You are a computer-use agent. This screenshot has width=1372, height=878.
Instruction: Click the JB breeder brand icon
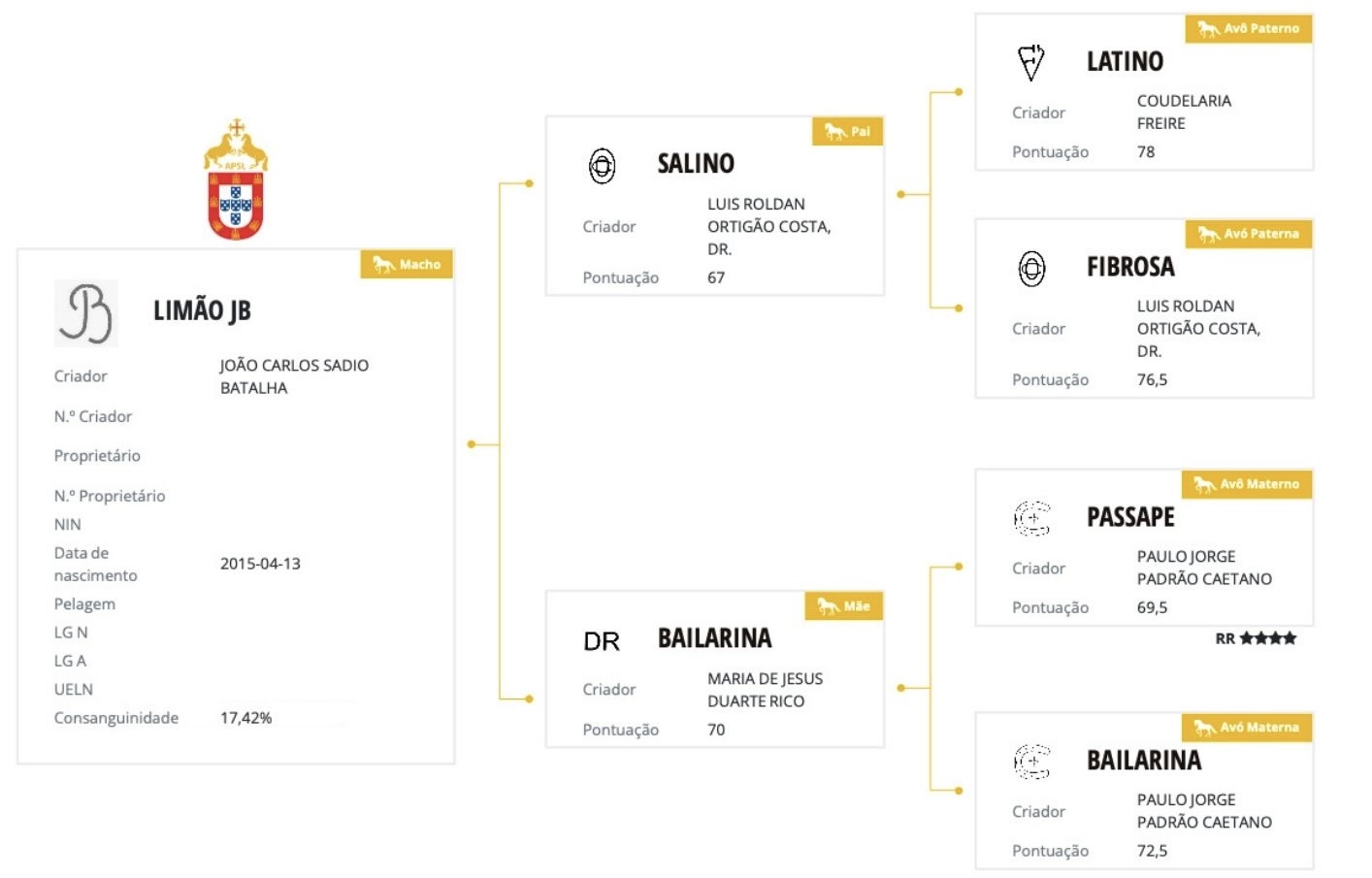(x=85, y=313)
